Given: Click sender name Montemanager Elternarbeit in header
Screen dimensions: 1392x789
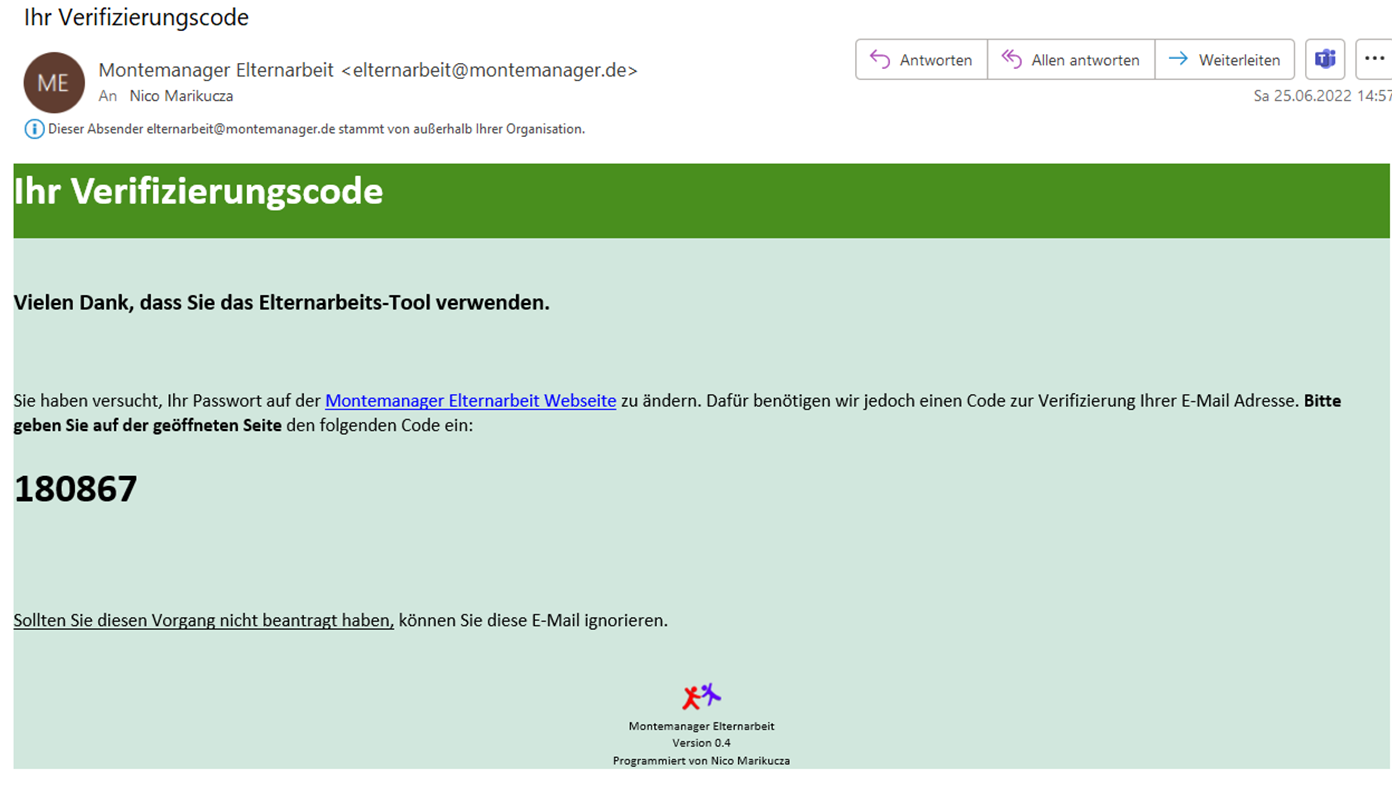Looking at the screenshot, I should tap(216, 70).
